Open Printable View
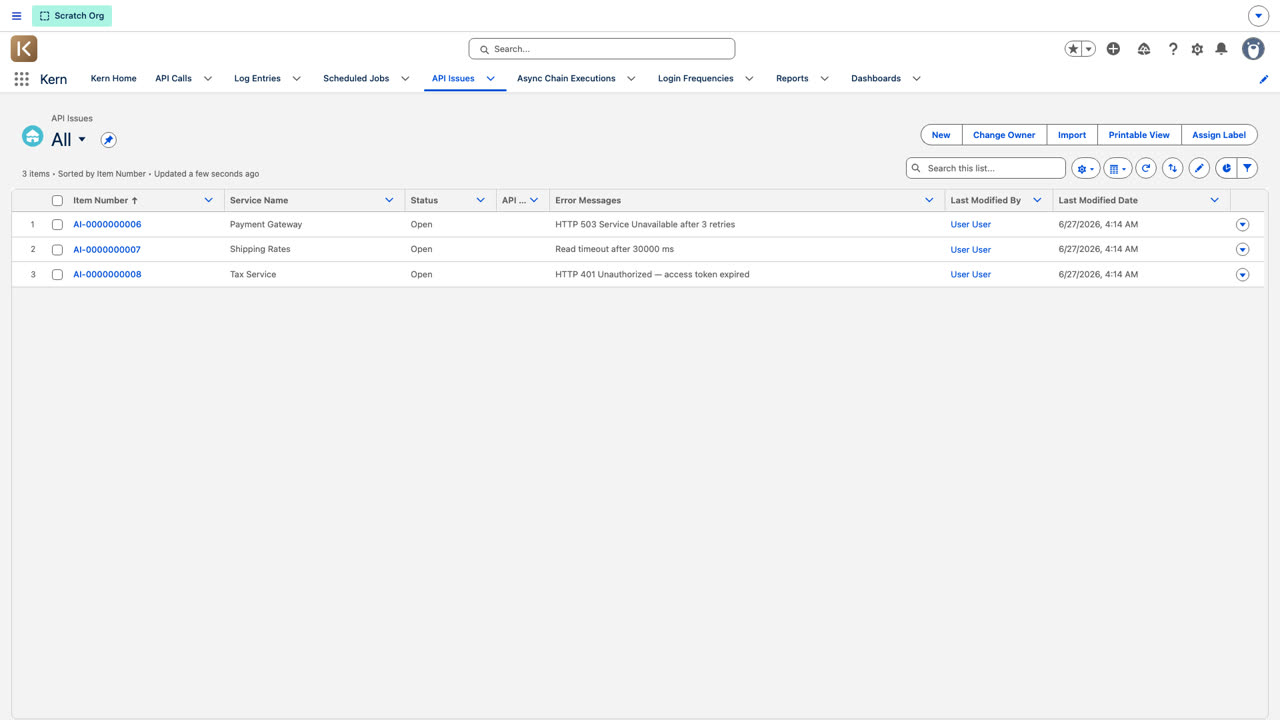Image resolution: width=1280 pixels, height=720 pixels. pyautogui.click(x=1139, y=135)
